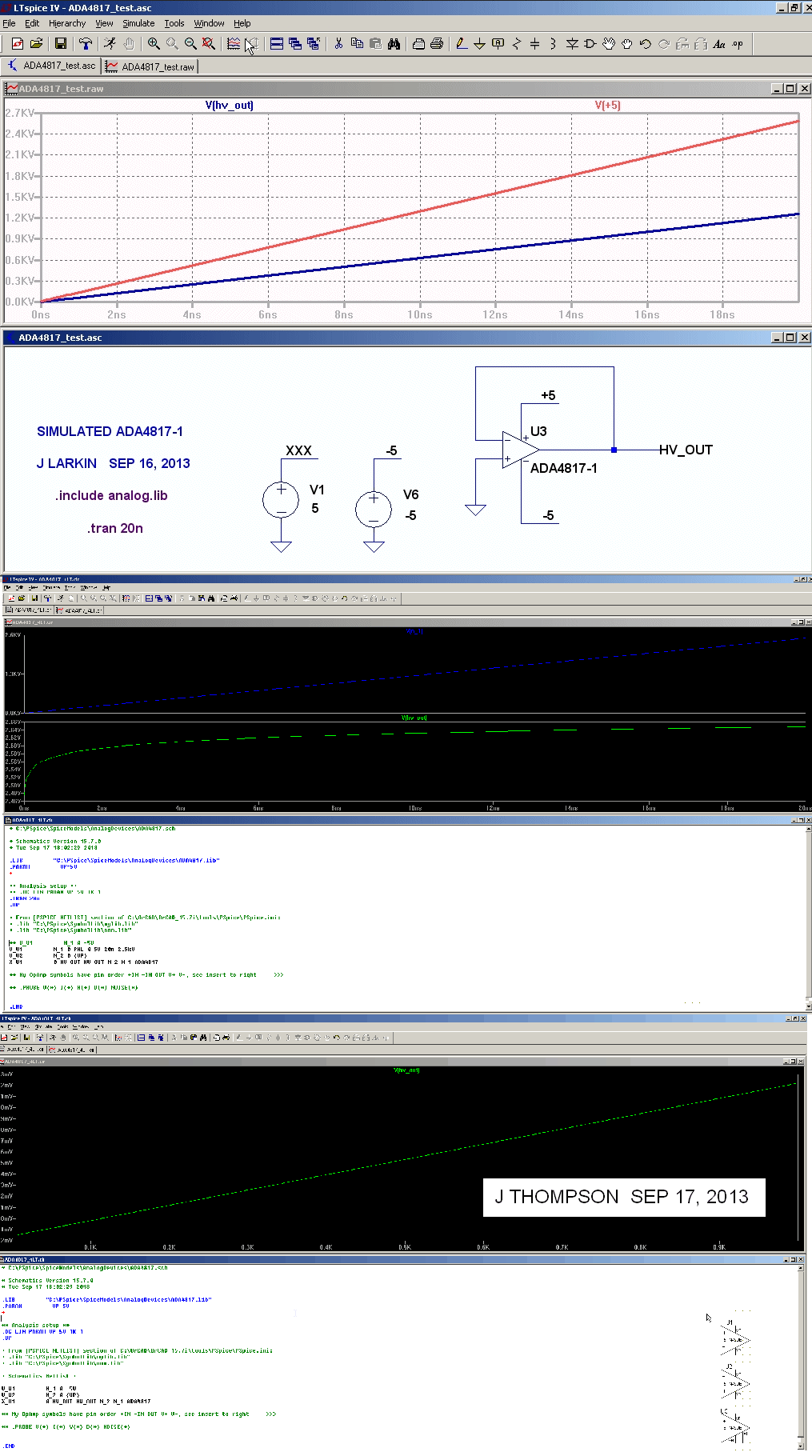Save the schematic using the floppy disk icon

pos(60,44)
